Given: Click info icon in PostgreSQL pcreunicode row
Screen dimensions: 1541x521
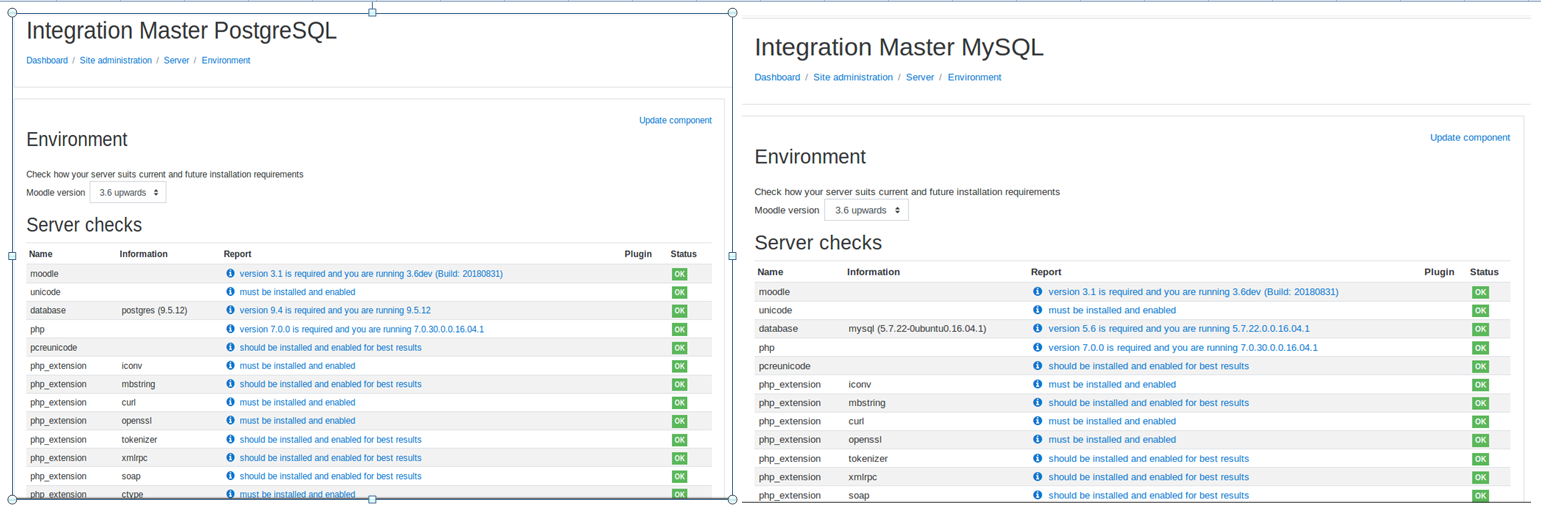Looking at the screenshot, I should click(230, 347).
